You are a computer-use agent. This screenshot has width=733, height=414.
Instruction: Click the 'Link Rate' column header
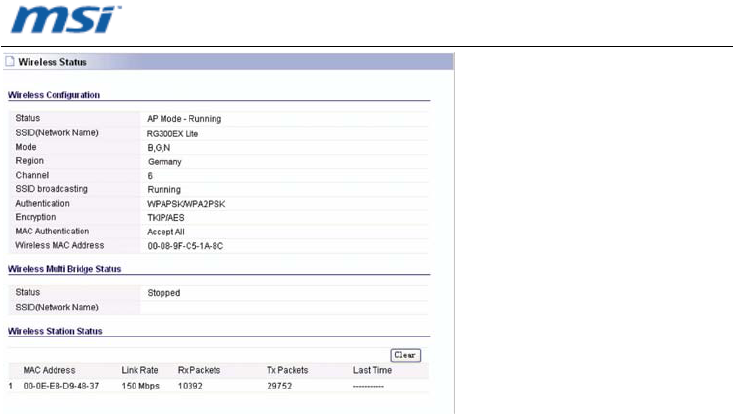tap(140, 370)
